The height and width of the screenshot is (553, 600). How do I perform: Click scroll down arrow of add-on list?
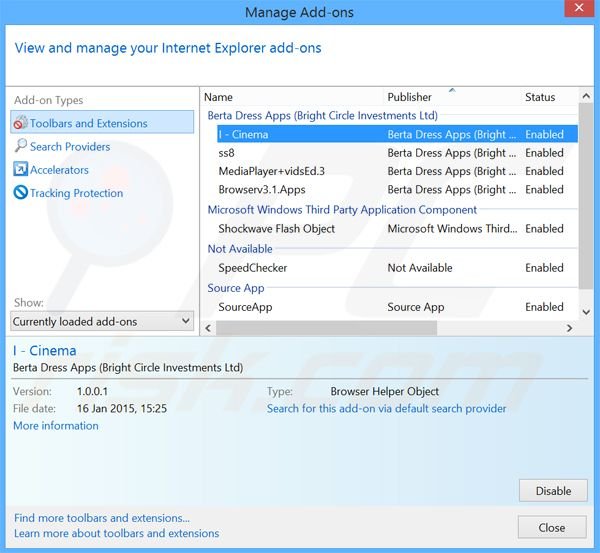(586, 312)
